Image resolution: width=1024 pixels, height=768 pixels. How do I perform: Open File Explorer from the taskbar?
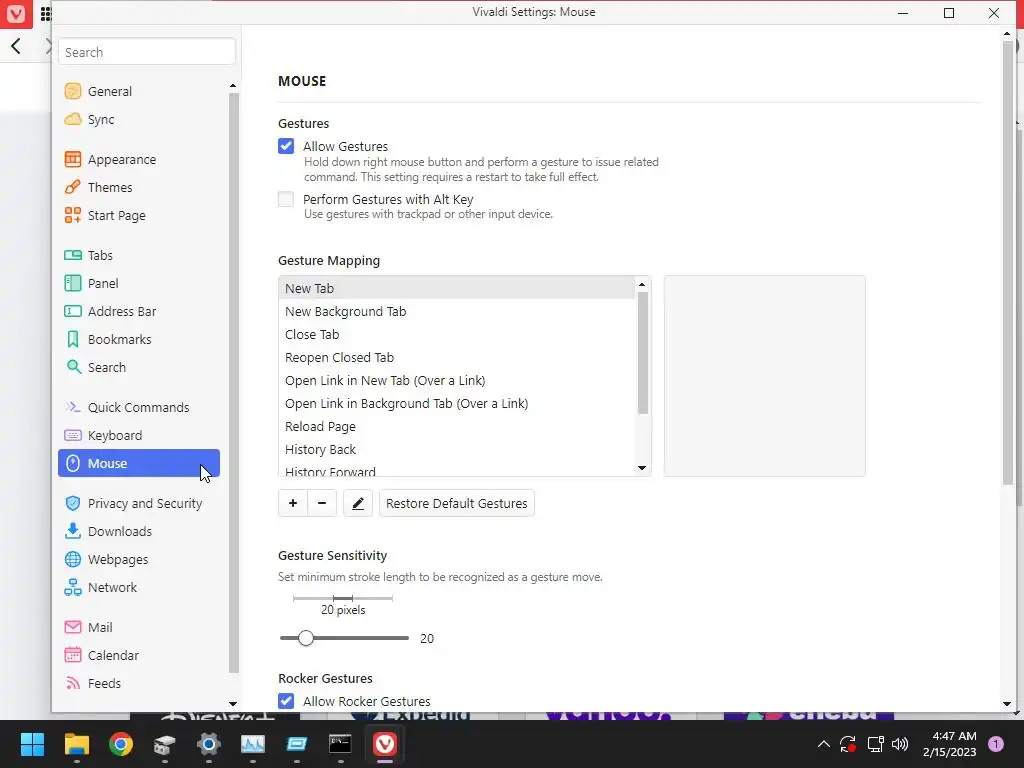click(76, 744)
